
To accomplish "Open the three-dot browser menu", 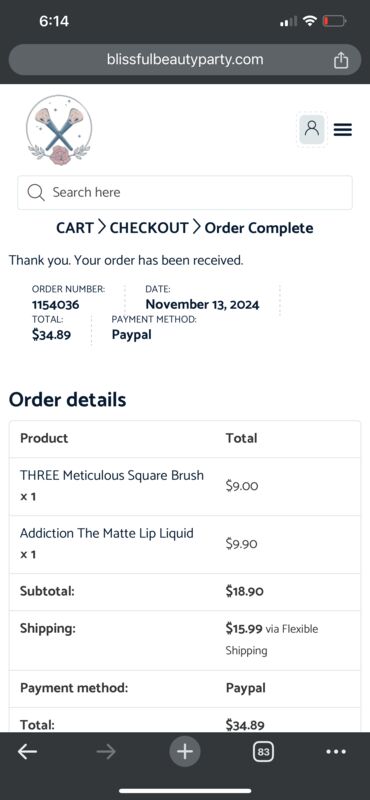I will [x=336, y=752].
